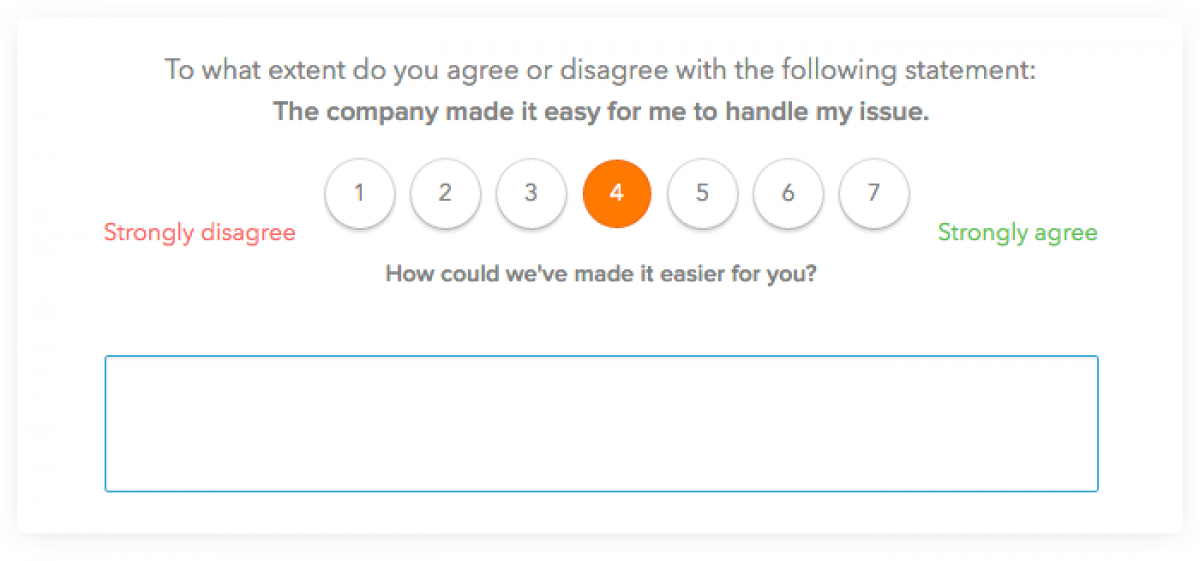Pick the lowest score nearest Strongly disagree

[x=360, y=193]
